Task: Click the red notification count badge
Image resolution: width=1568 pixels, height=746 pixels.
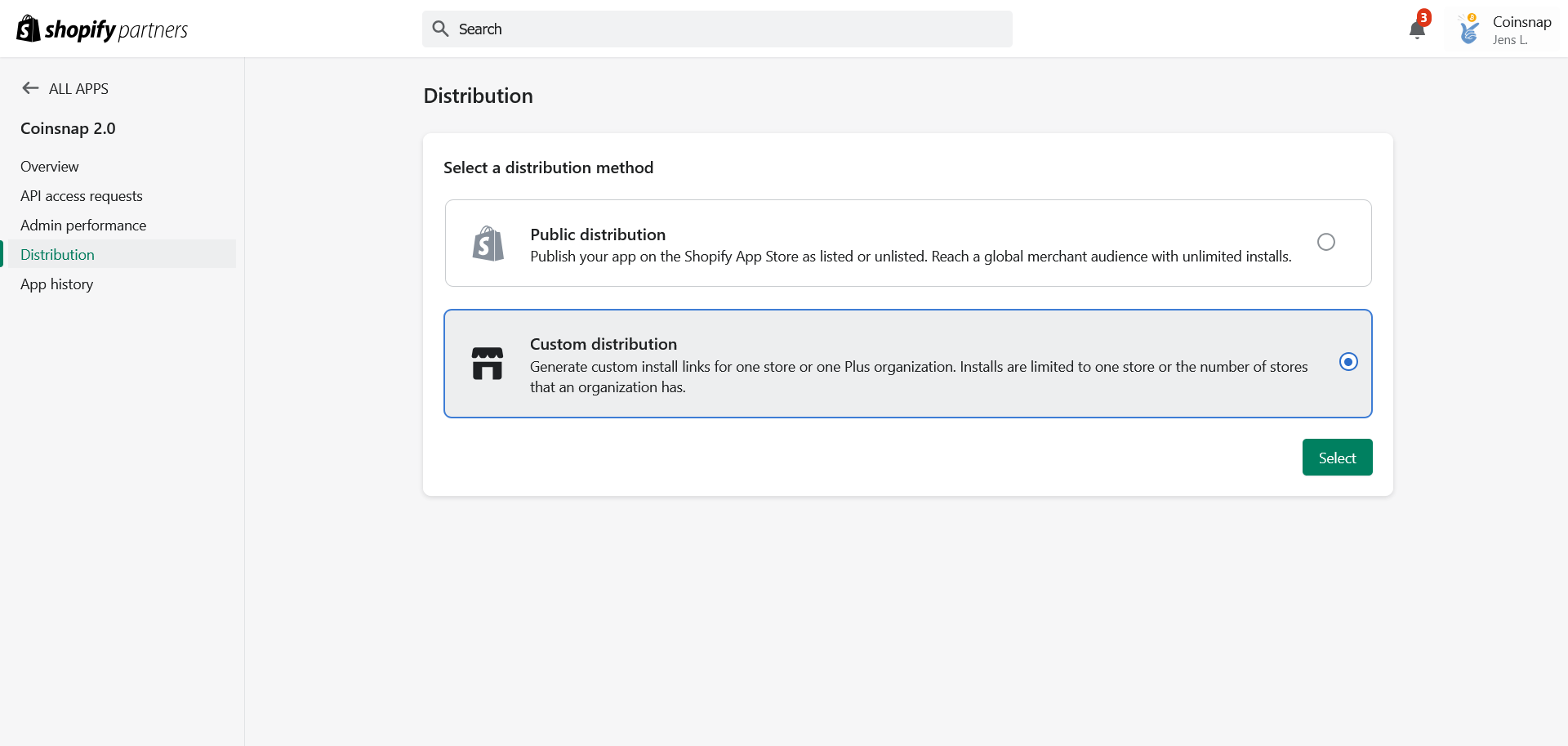Action: click(1424, 18)
